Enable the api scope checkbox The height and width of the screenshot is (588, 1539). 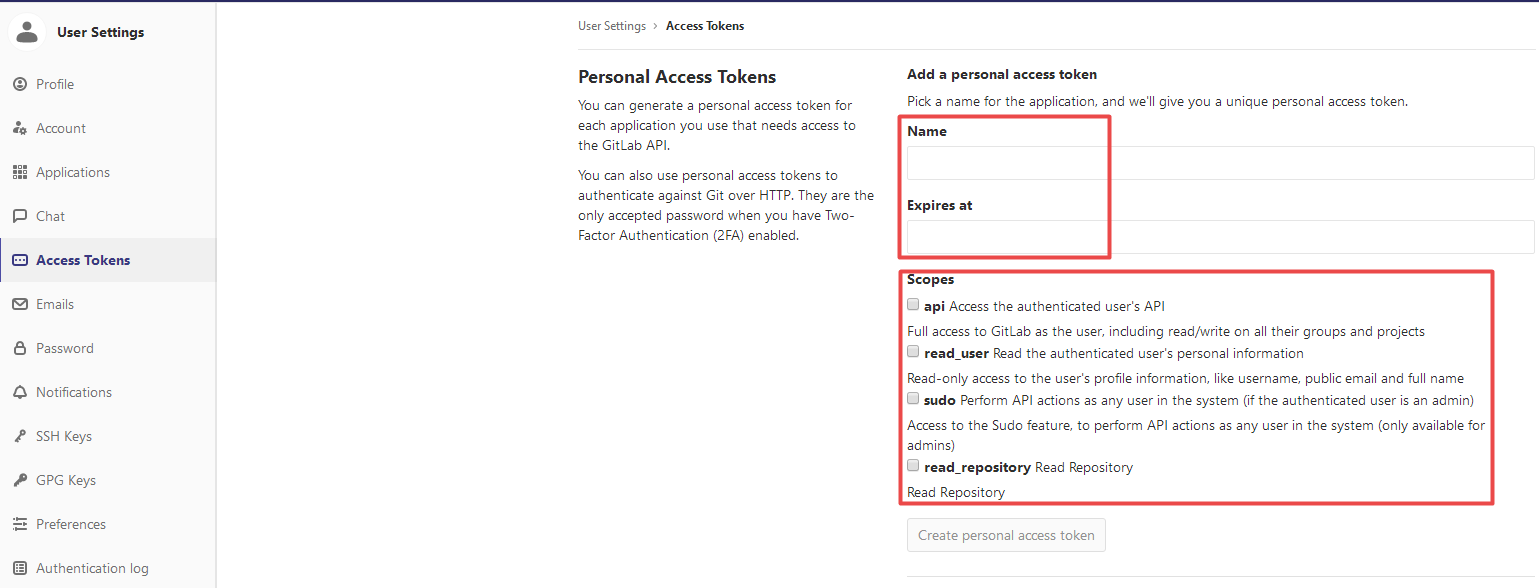[913, 305]
